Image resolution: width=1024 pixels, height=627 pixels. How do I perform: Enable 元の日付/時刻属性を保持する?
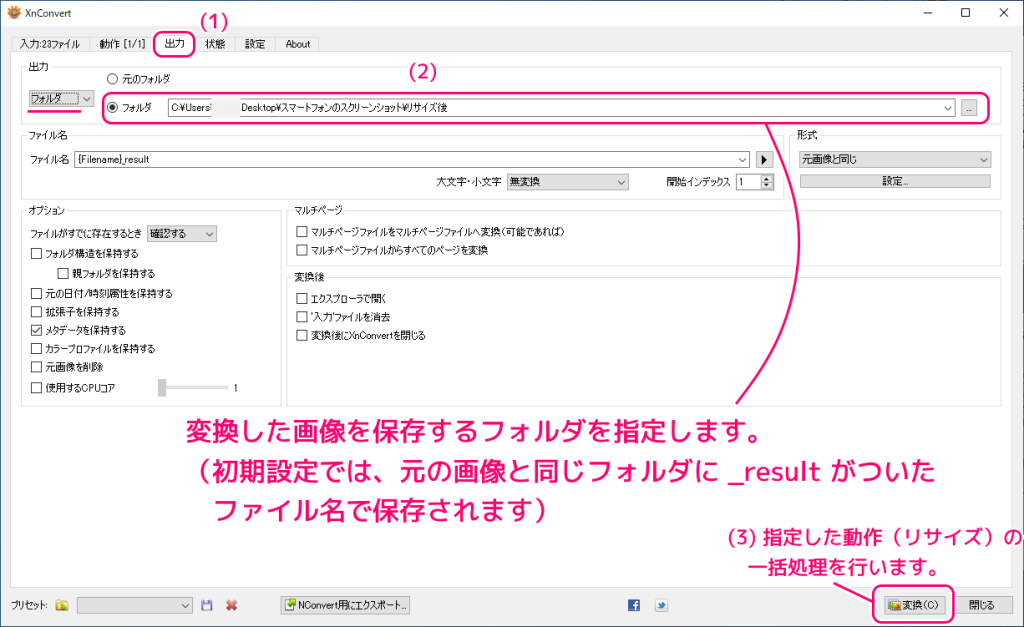pyautogui.click(x=37, y=293)
